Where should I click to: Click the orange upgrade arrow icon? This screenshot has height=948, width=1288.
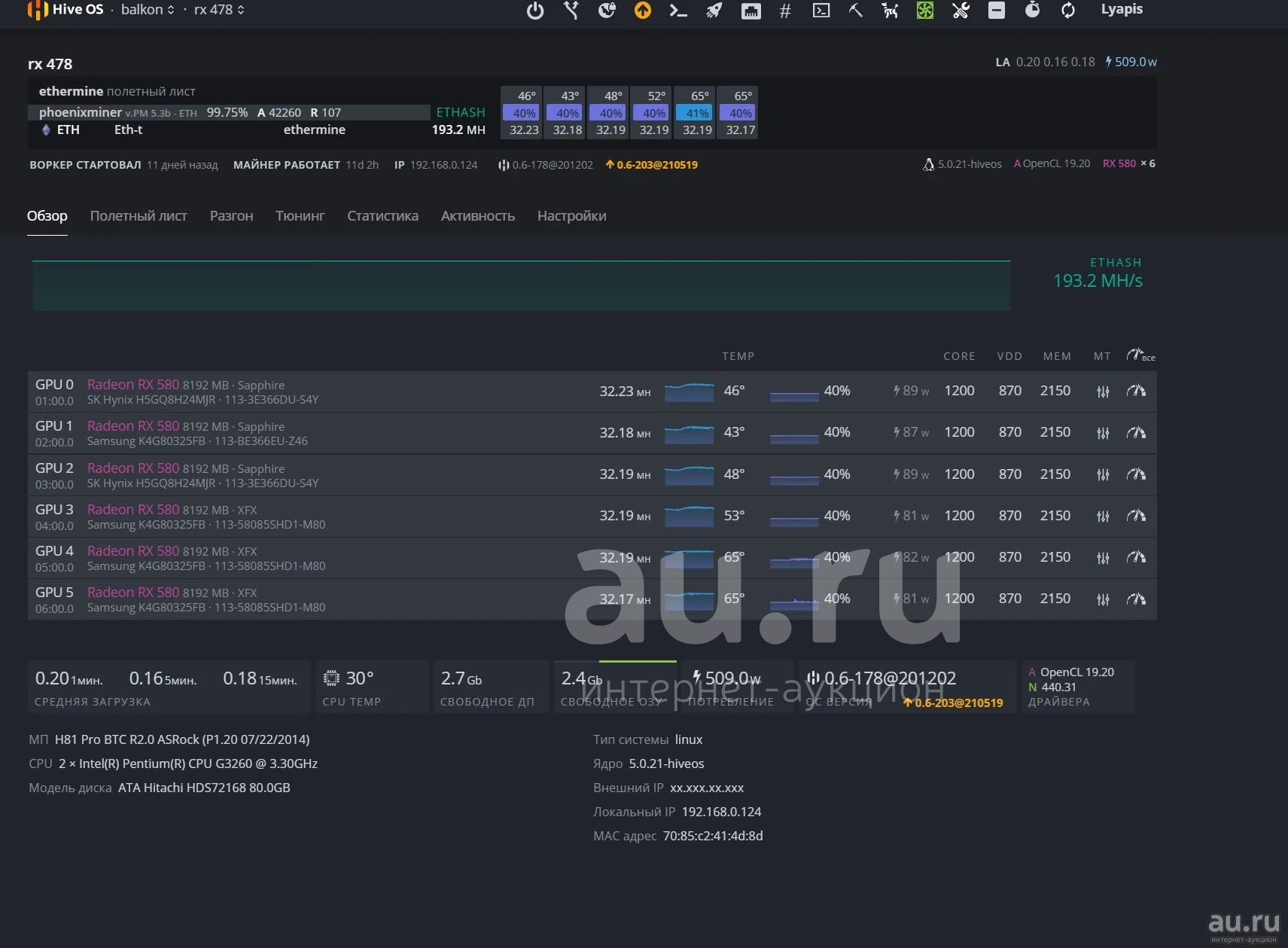[x=642, y=11]
